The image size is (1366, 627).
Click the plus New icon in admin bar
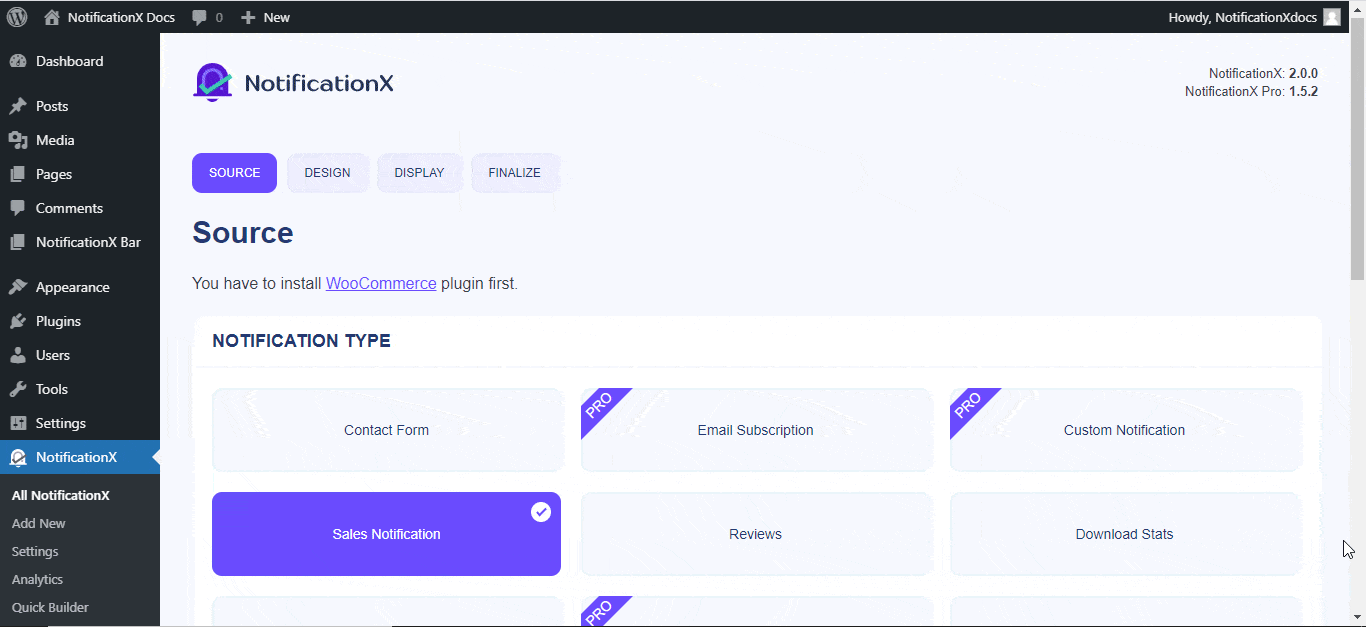click(249, 18)
